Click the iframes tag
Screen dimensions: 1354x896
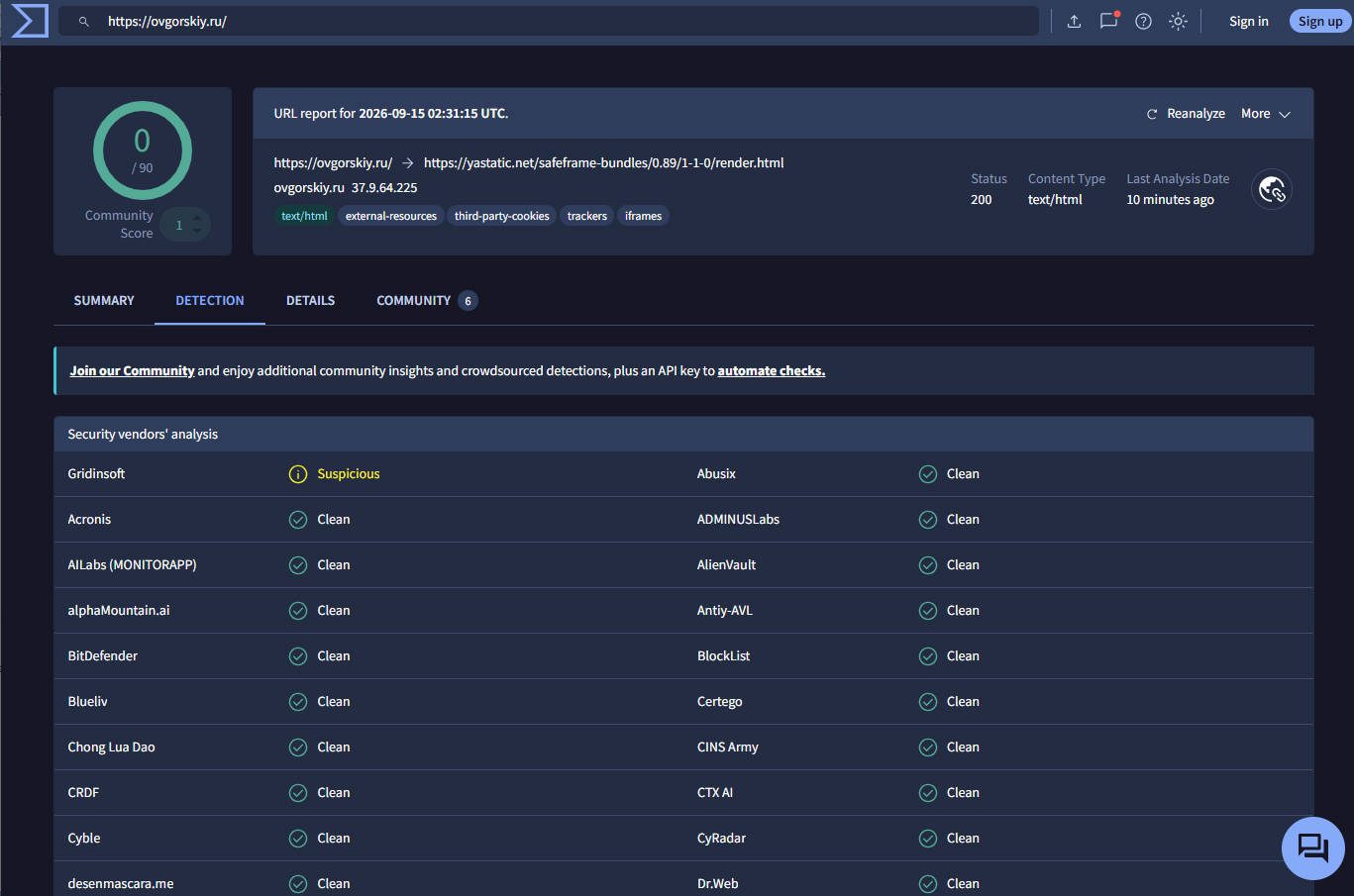pyautogui.click(x=644, y=216)
